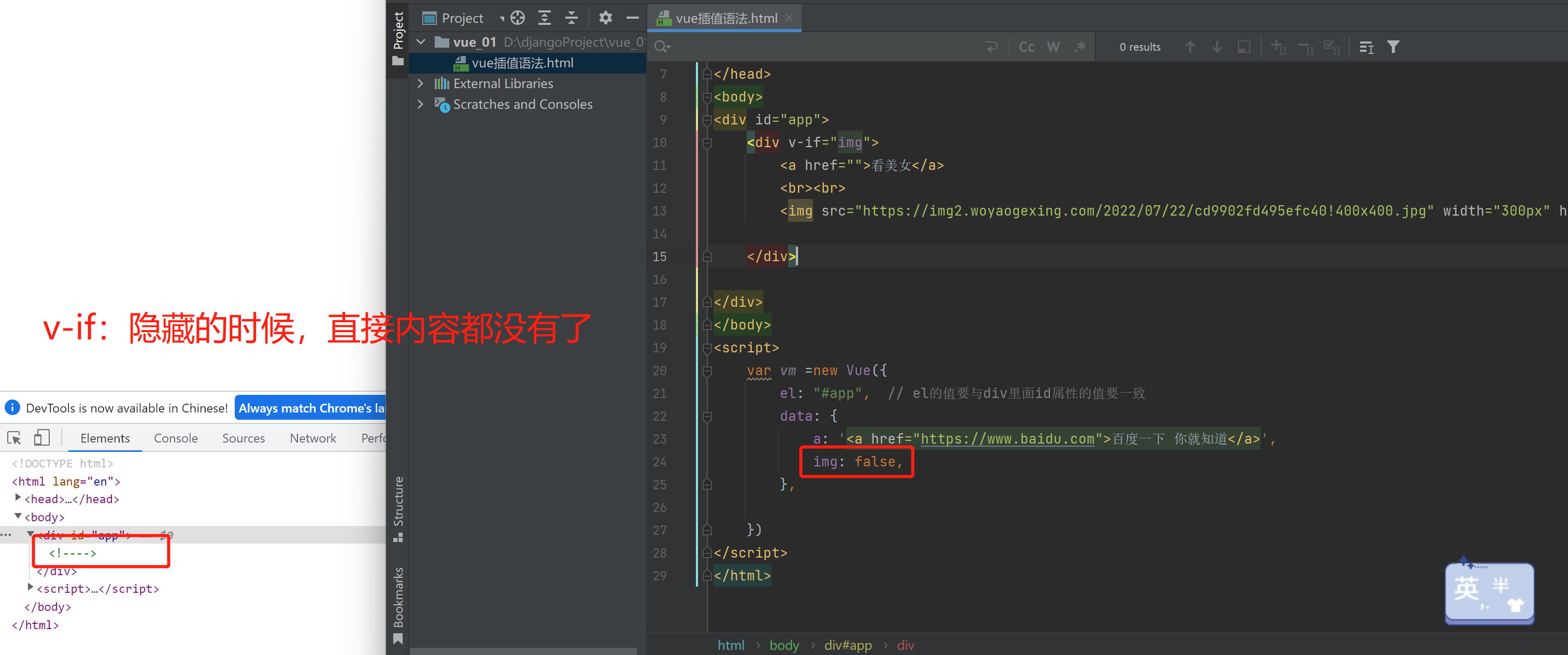The width and height of the screenshot is (1568, 655).
Task: Toggle DevTools device toolbar icon
Action: pyautogui.click(x=41, y=438)
